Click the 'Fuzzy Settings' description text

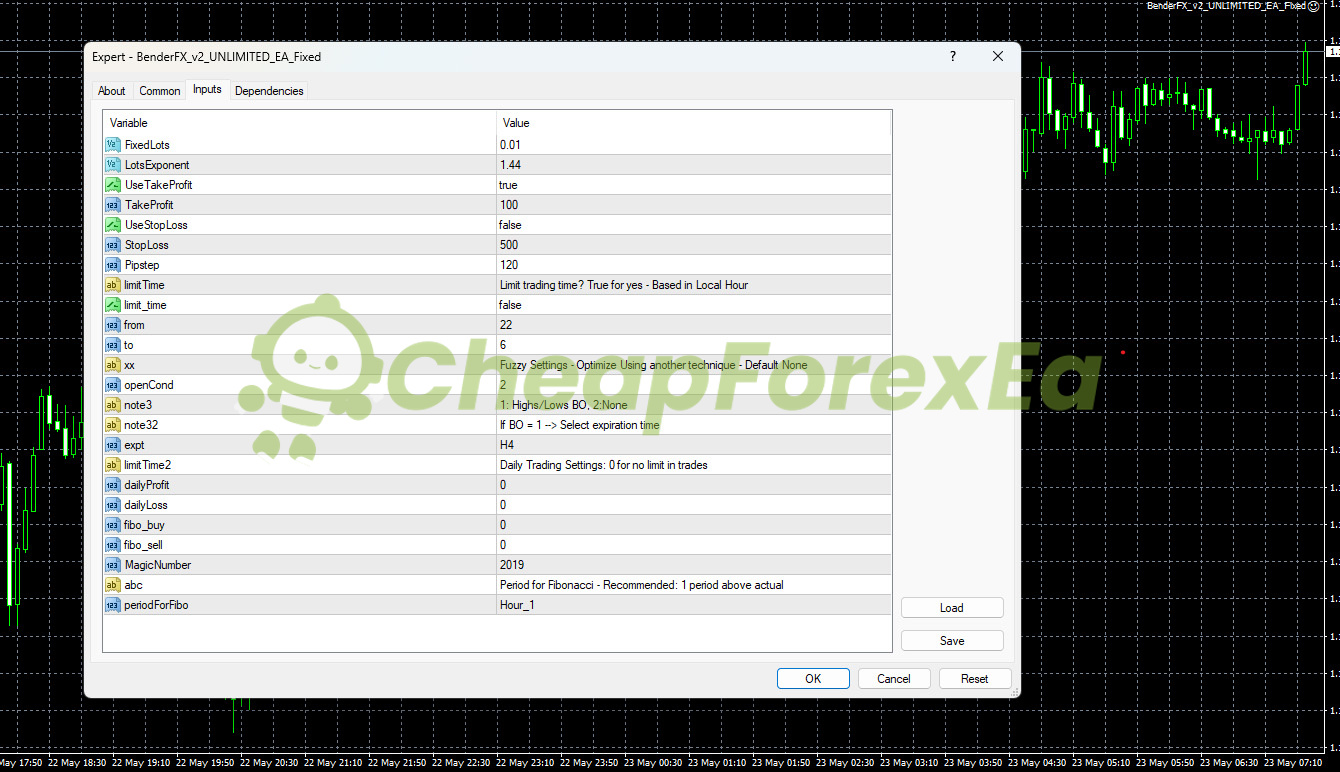coord(653,365)
